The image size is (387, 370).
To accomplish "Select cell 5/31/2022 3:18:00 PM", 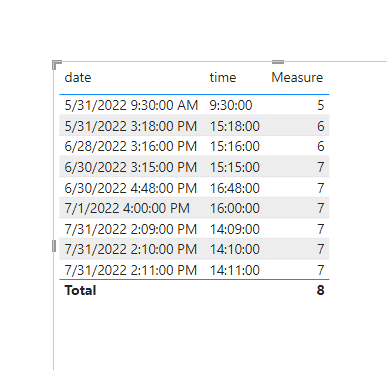I will 131,126.
